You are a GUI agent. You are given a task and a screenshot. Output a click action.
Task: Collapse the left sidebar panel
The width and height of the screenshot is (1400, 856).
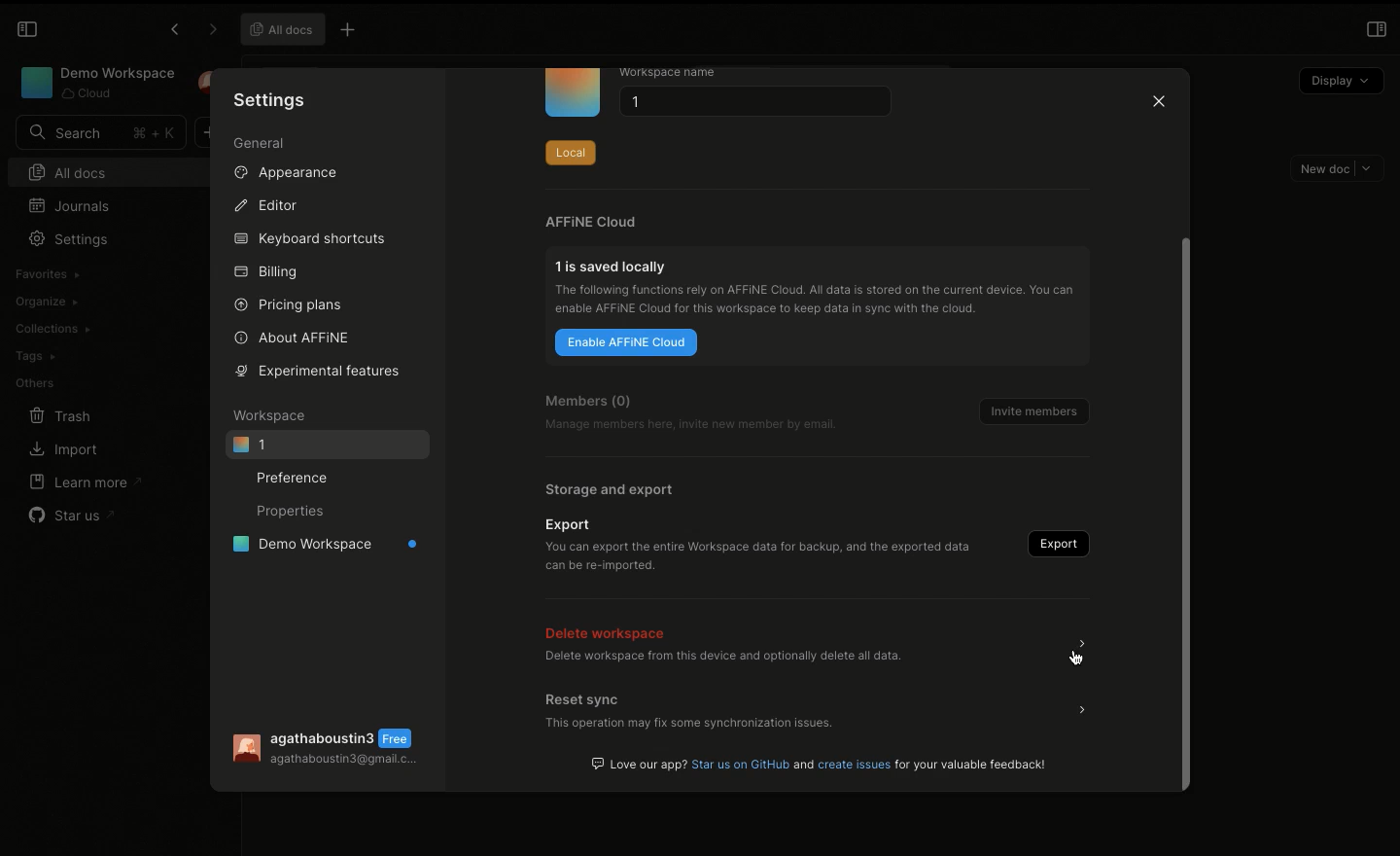pos(27,29)
